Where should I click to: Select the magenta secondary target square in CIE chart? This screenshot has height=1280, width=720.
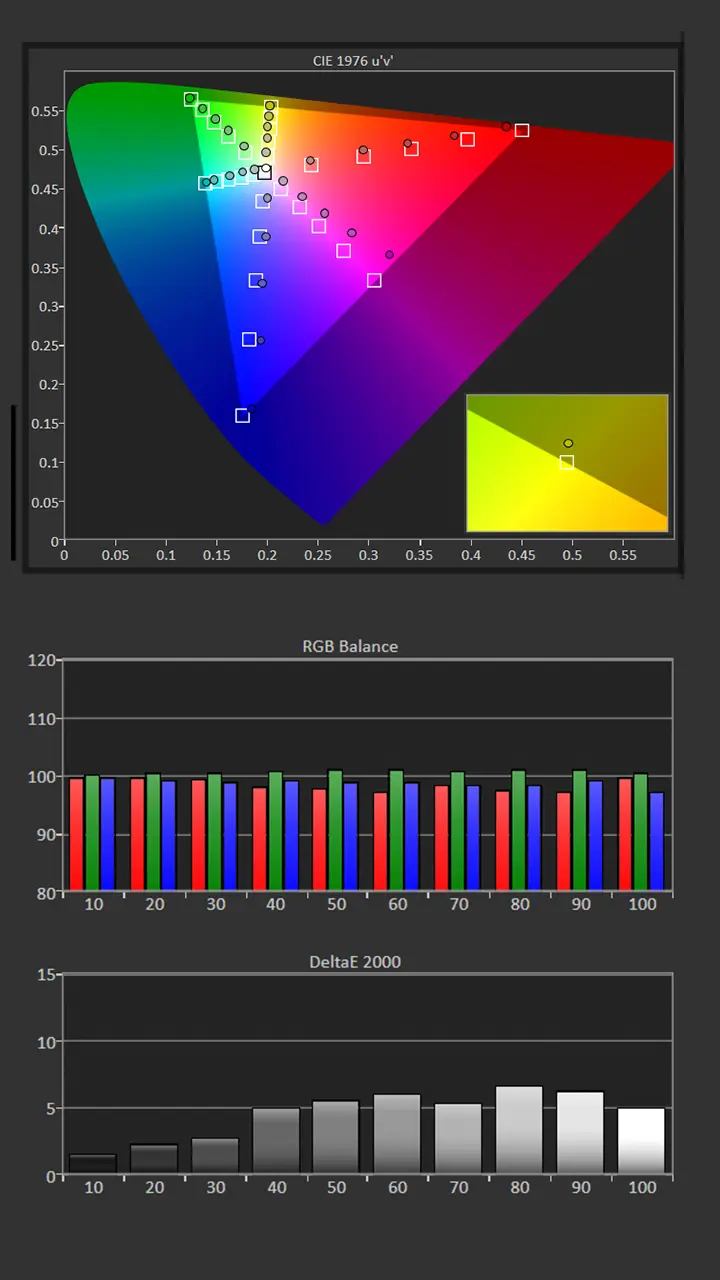click(374, 280)
